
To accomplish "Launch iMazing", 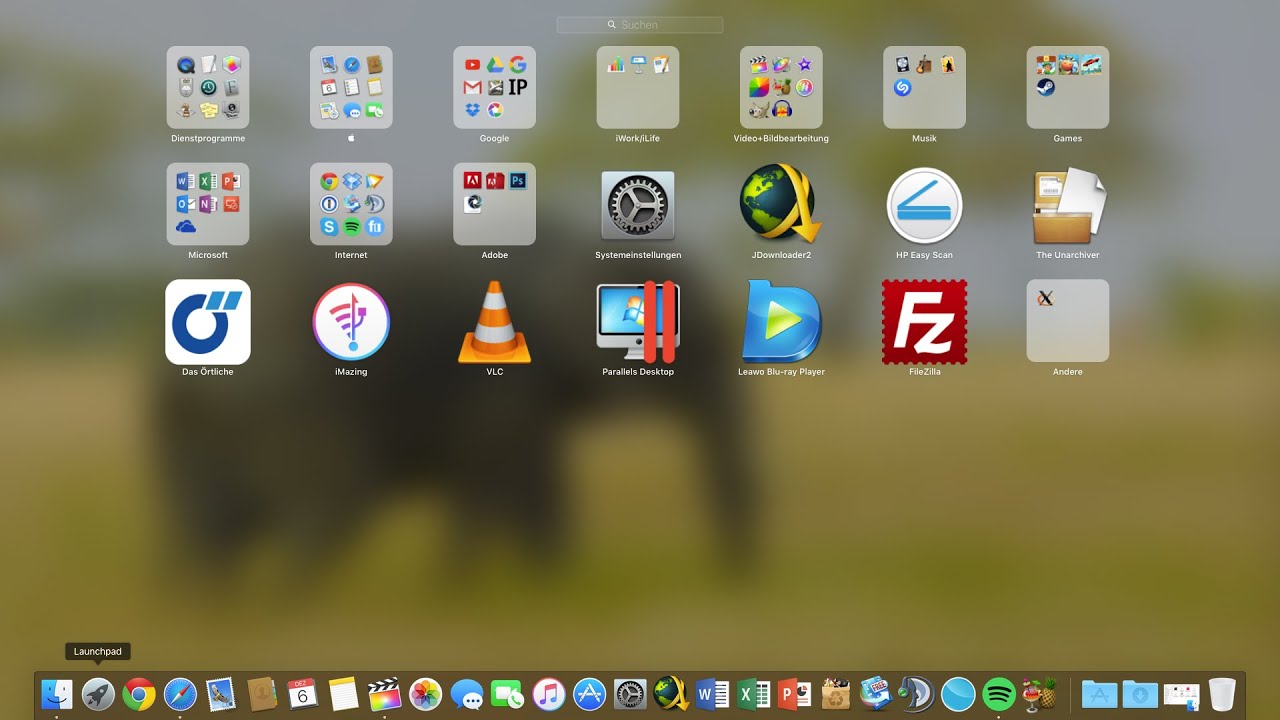I will pos(351,322).
